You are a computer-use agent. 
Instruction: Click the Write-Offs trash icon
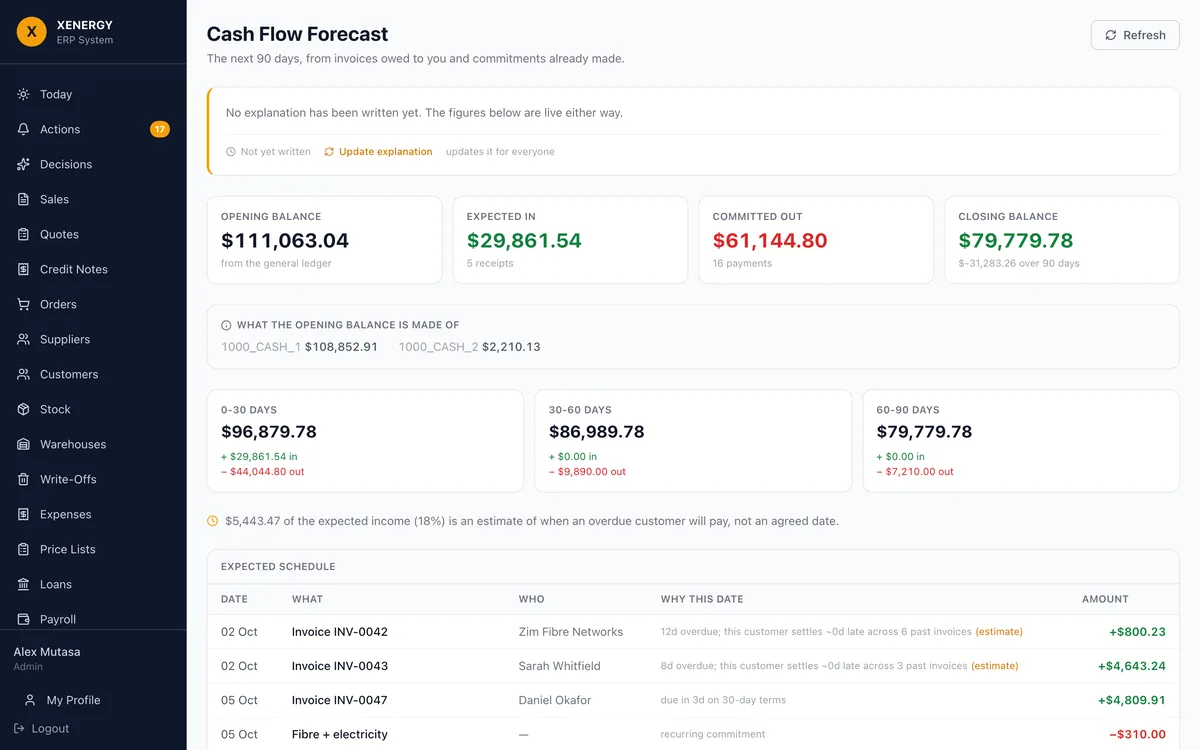point(23,479)
